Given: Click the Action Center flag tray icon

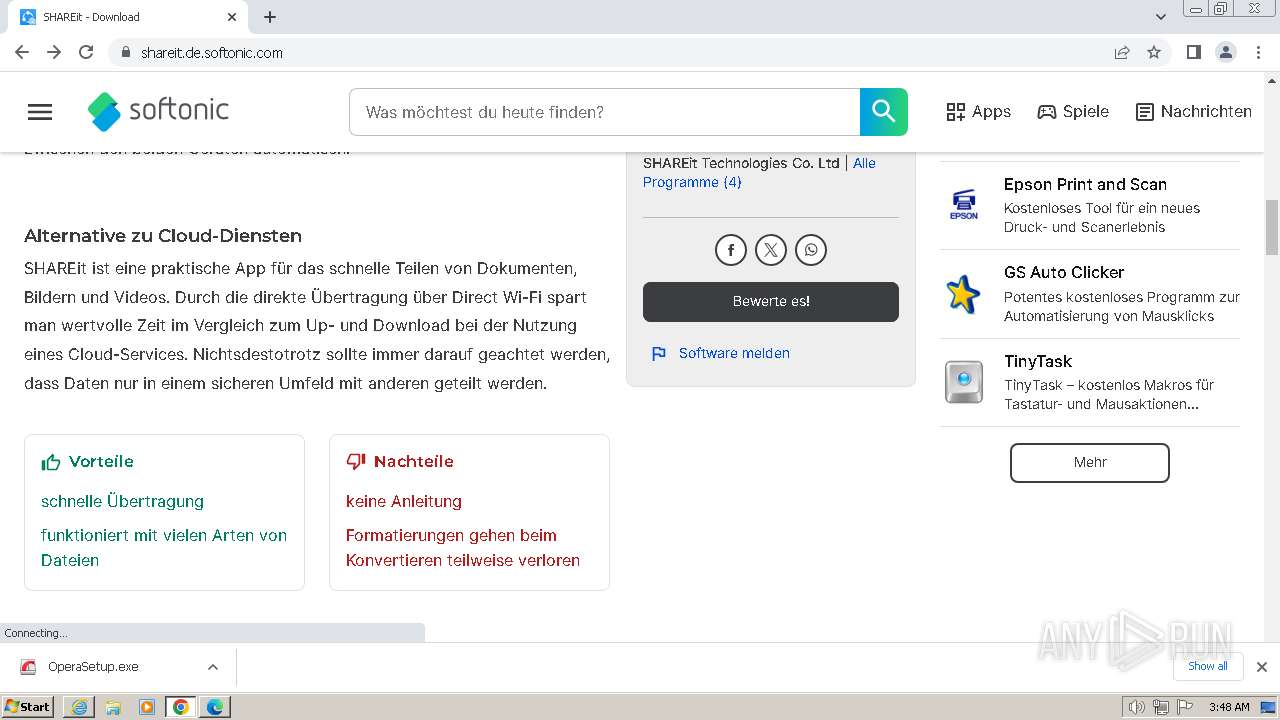Looking at the screenshot, I should [1185, 707].
